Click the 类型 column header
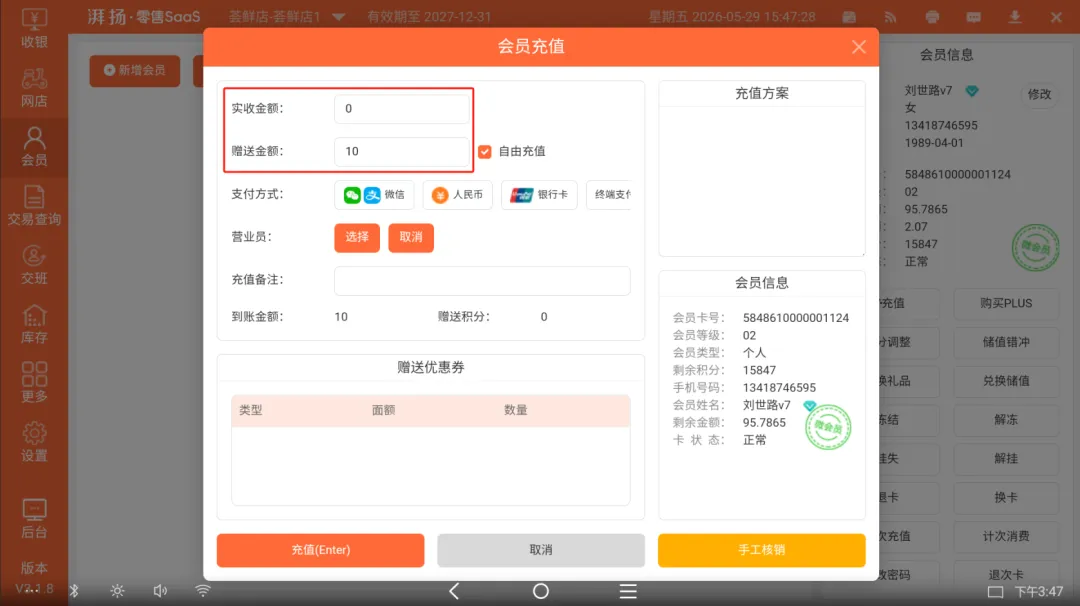This screenshot has height=606, width=1080. pyautogui.click(x=251, y=410)
